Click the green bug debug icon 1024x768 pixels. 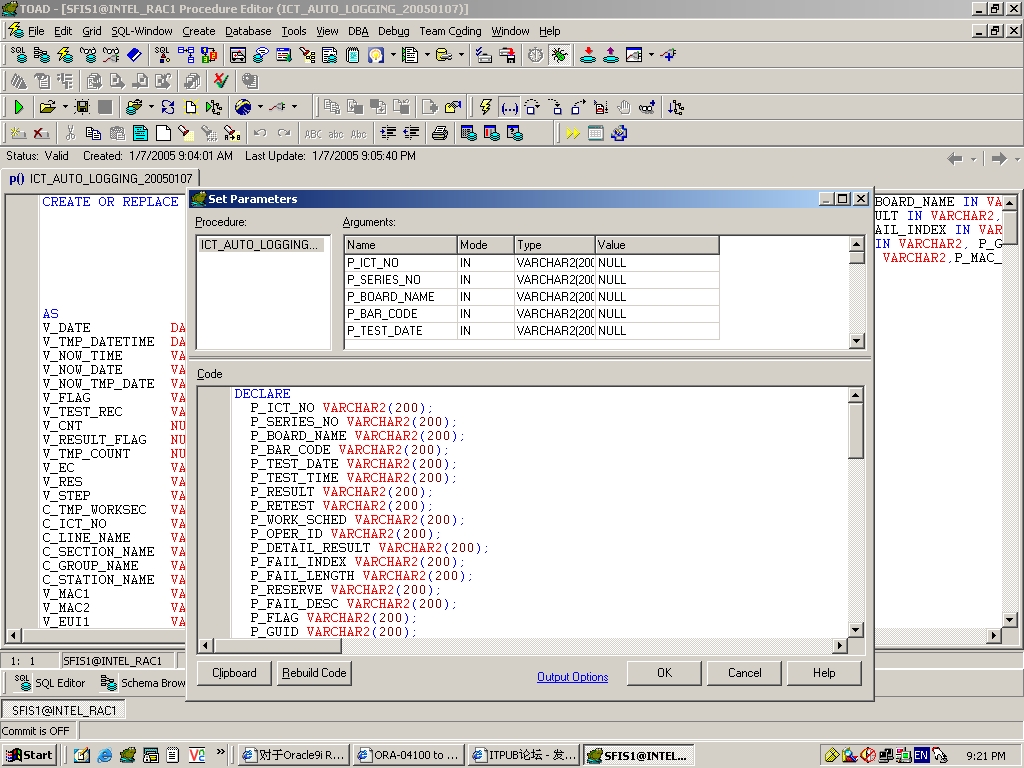coord(559,56)
